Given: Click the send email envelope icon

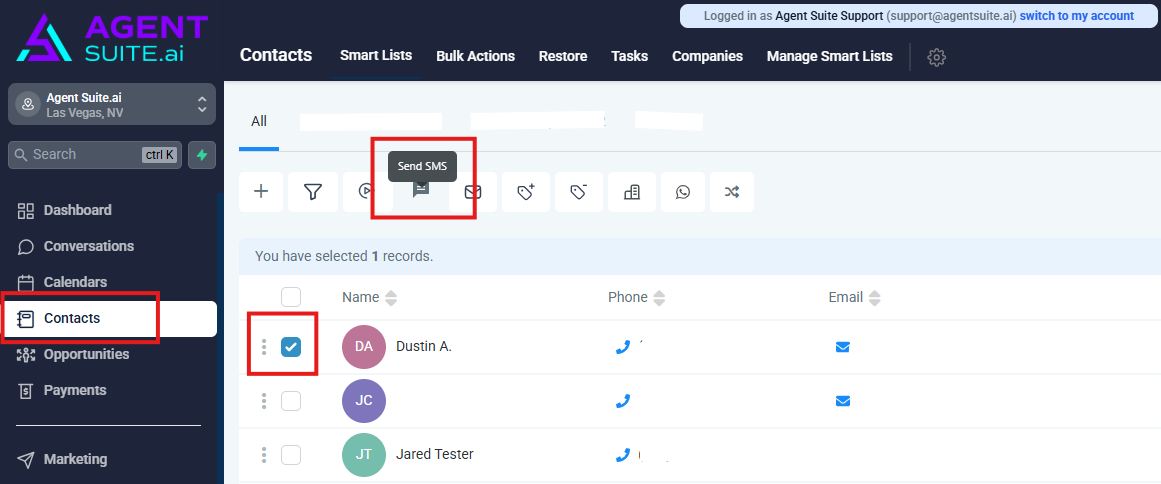Looking at the screenshot, I should pyautogui.click(x=472, y=192).
